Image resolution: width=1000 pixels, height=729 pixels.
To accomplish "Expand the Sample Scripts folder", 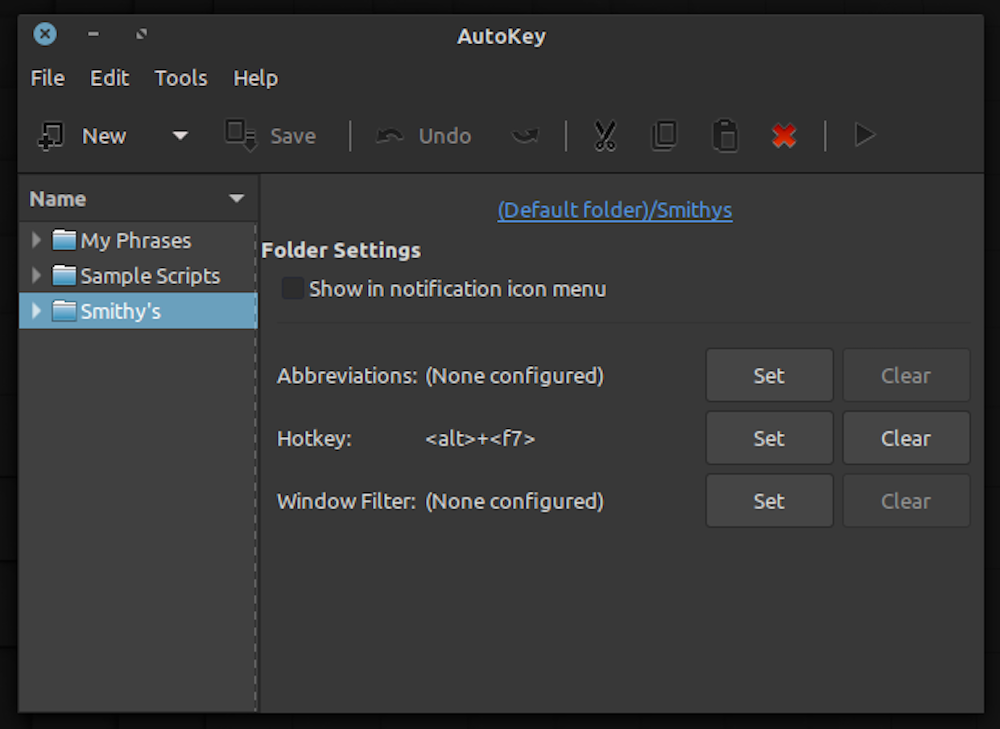I will [x=37, y=276].
